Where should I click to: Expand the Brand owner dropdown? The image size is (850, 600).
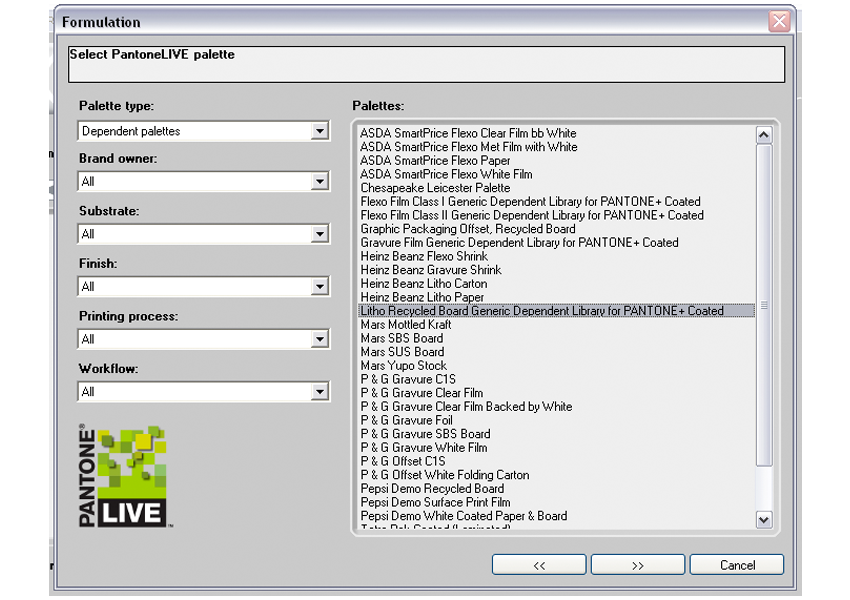pyautogui.click(x=320, y=182)
